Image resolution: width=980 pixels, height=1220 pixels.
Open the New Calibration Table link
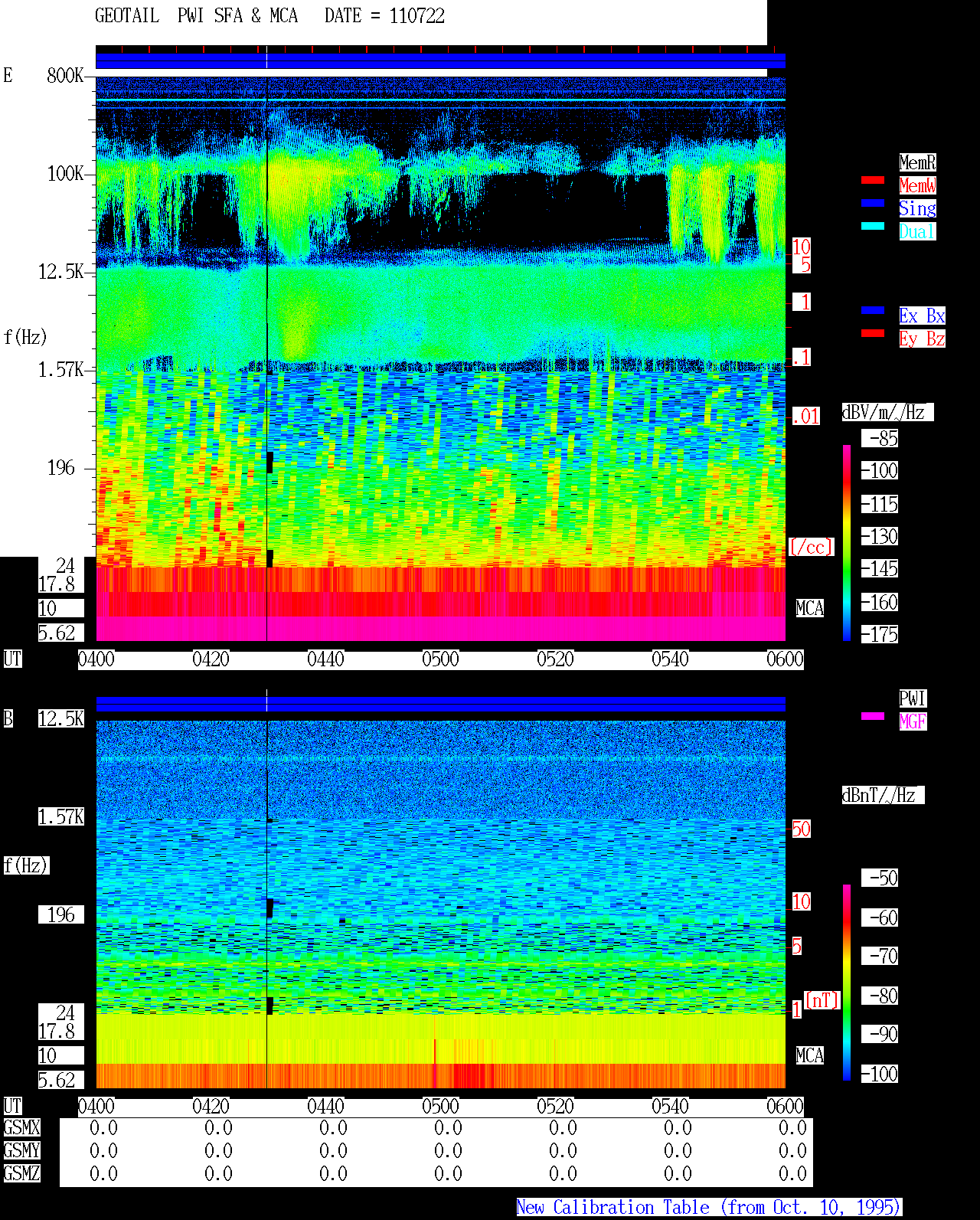708,1208
